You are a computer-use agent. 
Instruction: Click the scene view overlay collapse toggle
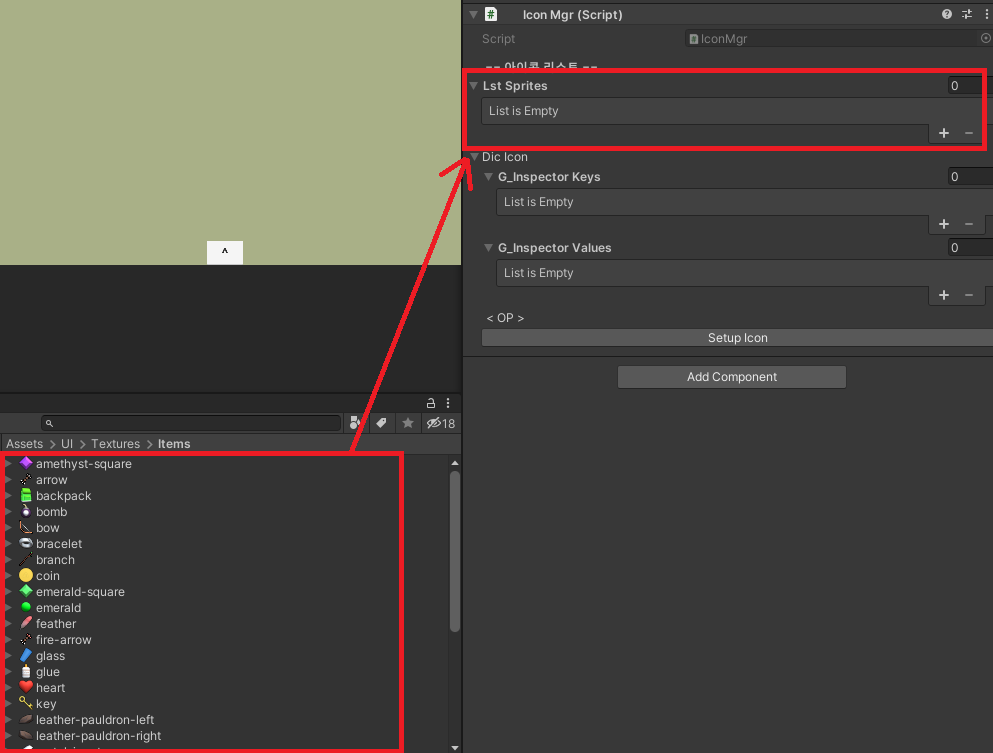pyautogui.click(x=224, y=252)
